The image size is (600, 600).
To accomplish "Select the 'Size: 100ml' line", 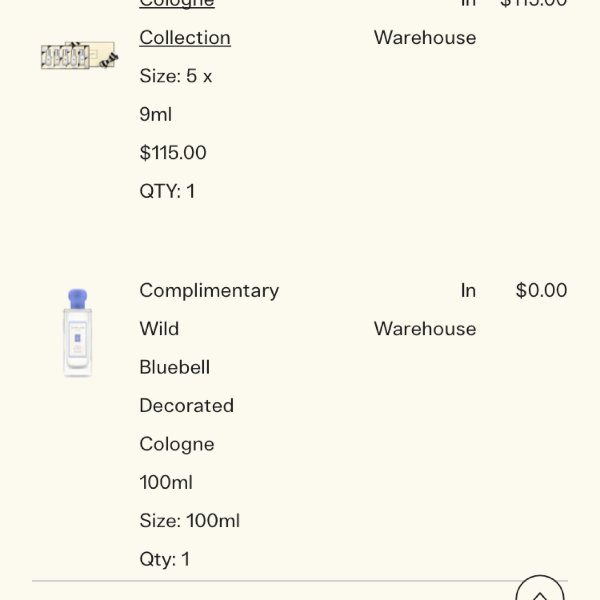I will click(x=190, y=520).
